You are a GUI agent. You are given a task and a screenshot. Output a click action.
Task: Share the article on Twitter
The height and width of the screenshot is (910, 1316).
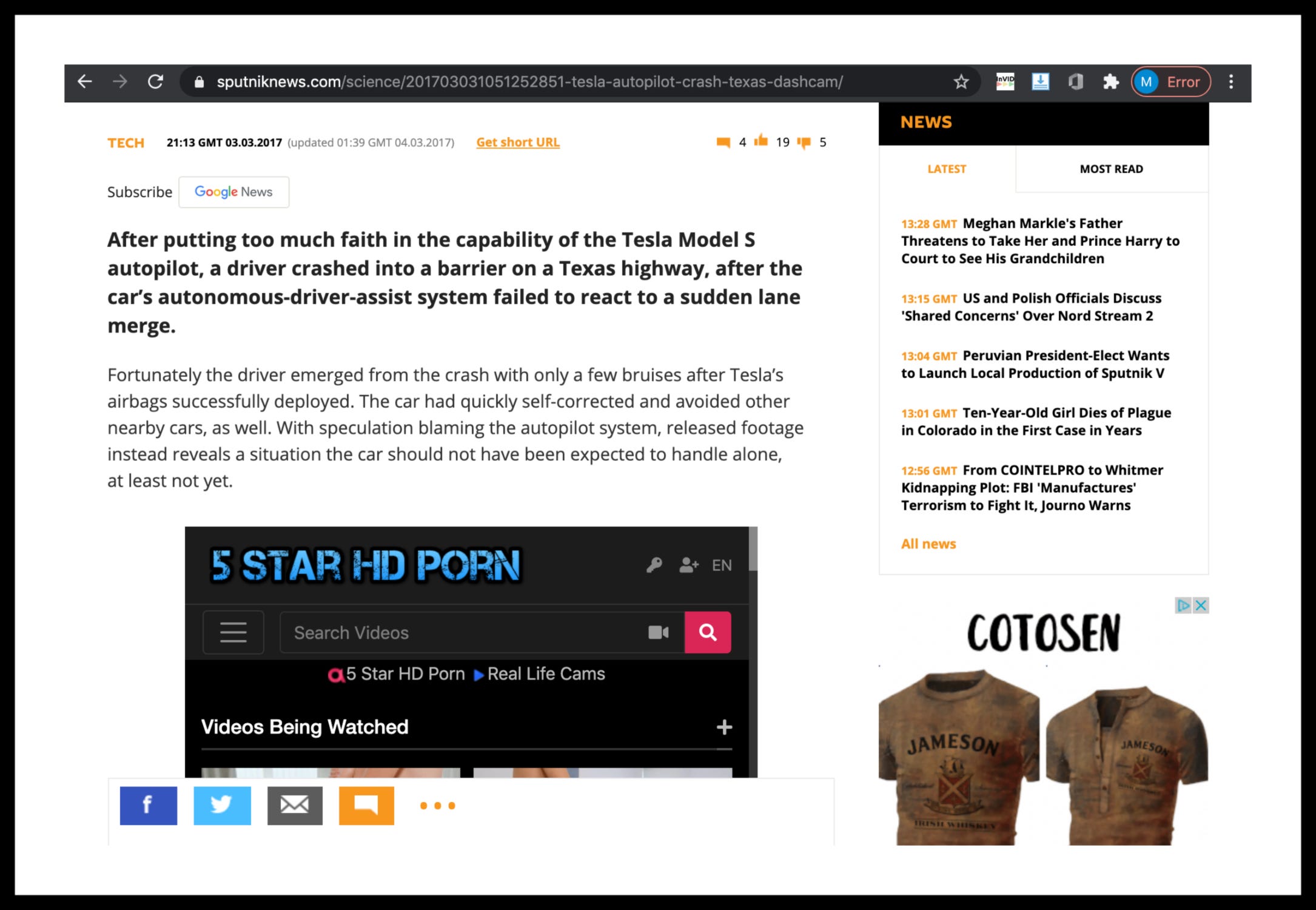222,806
